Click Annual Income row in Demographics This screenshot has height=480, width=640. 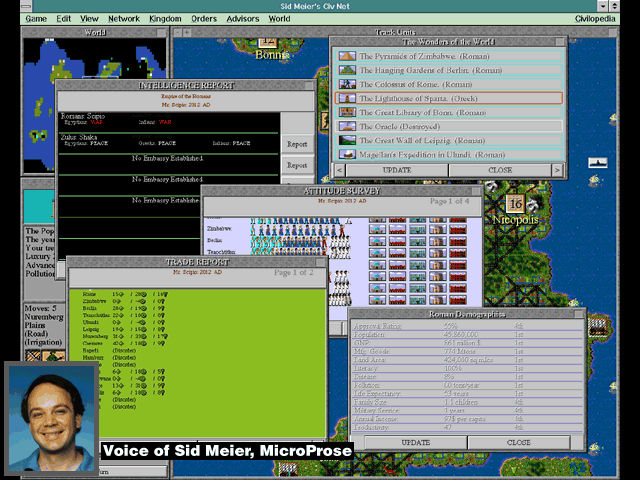coord(467,419)
